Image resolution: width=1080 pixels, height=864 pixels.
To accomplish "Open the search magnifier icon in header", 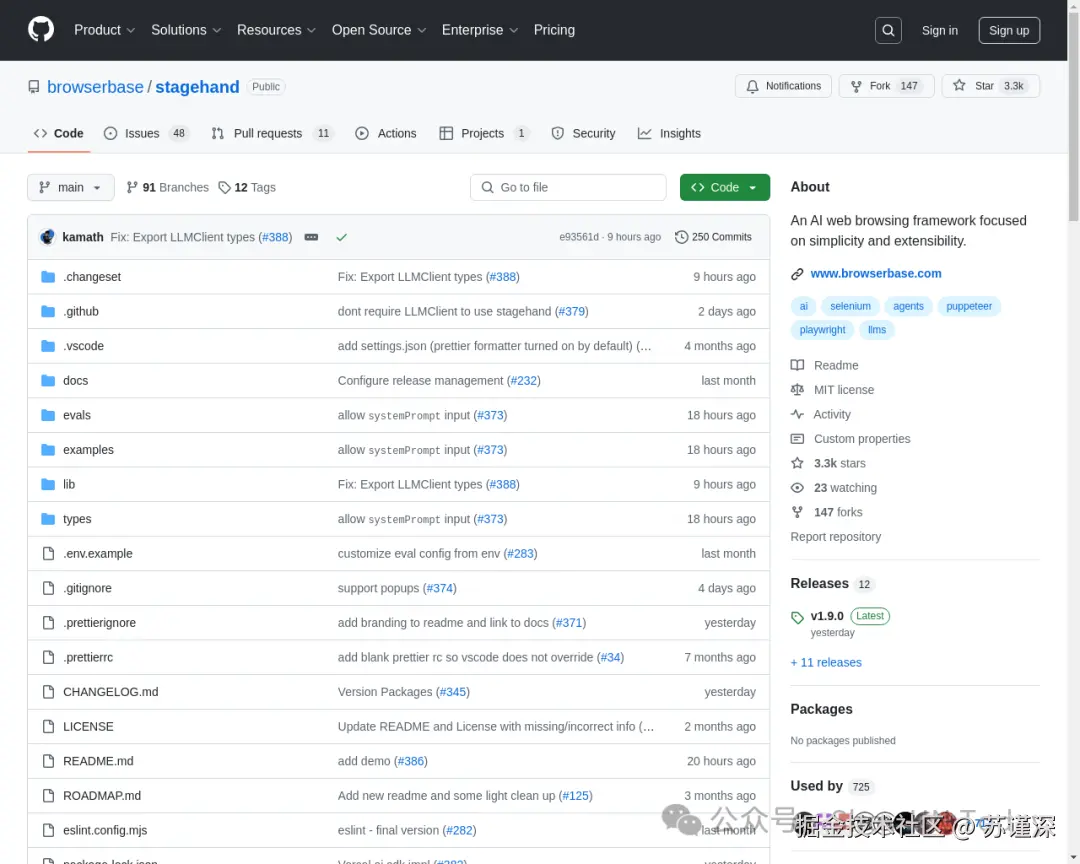I will [888, 30].
